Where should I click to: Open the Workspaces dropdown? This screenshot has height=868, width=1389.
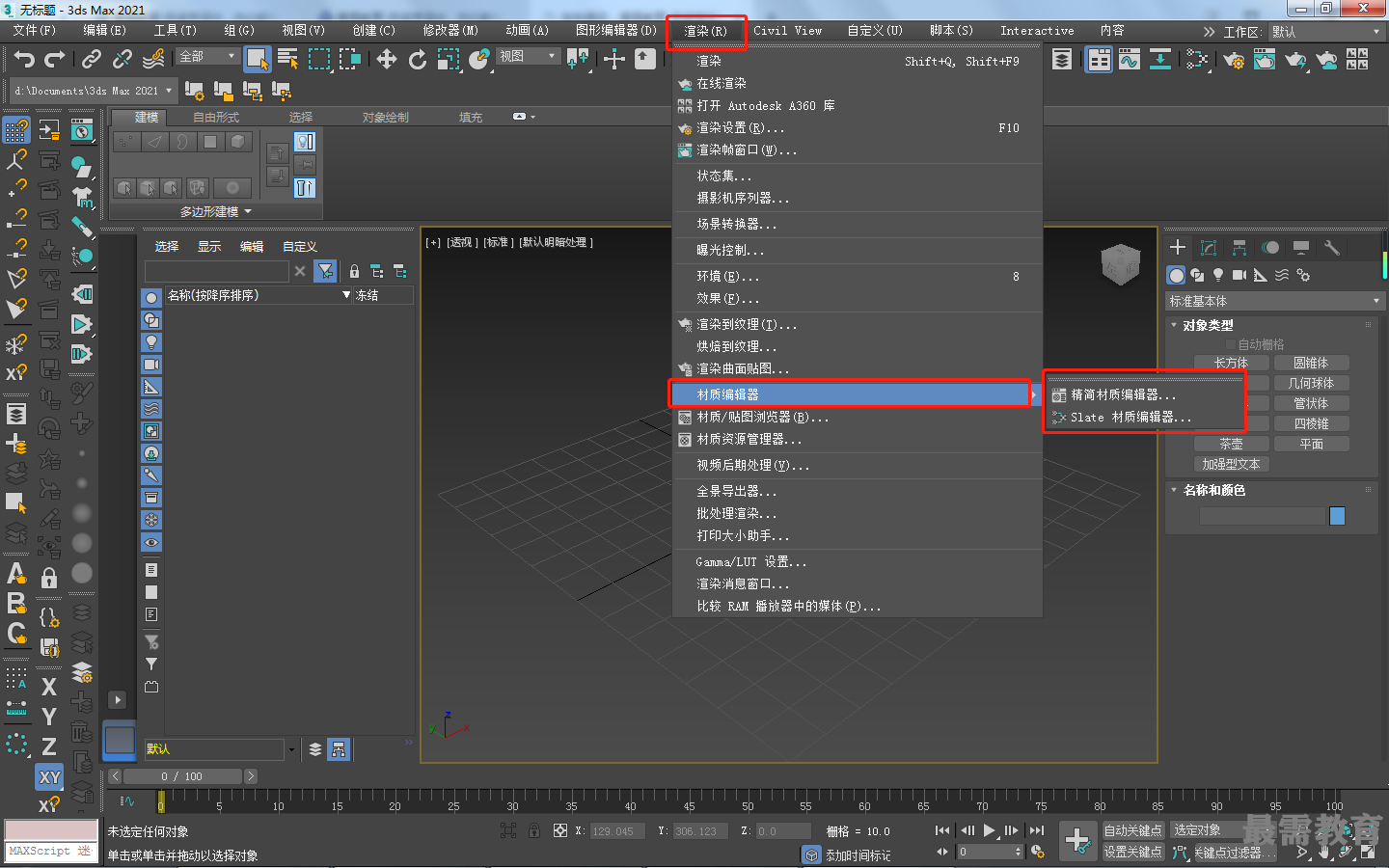click(x=1327, y=32)
